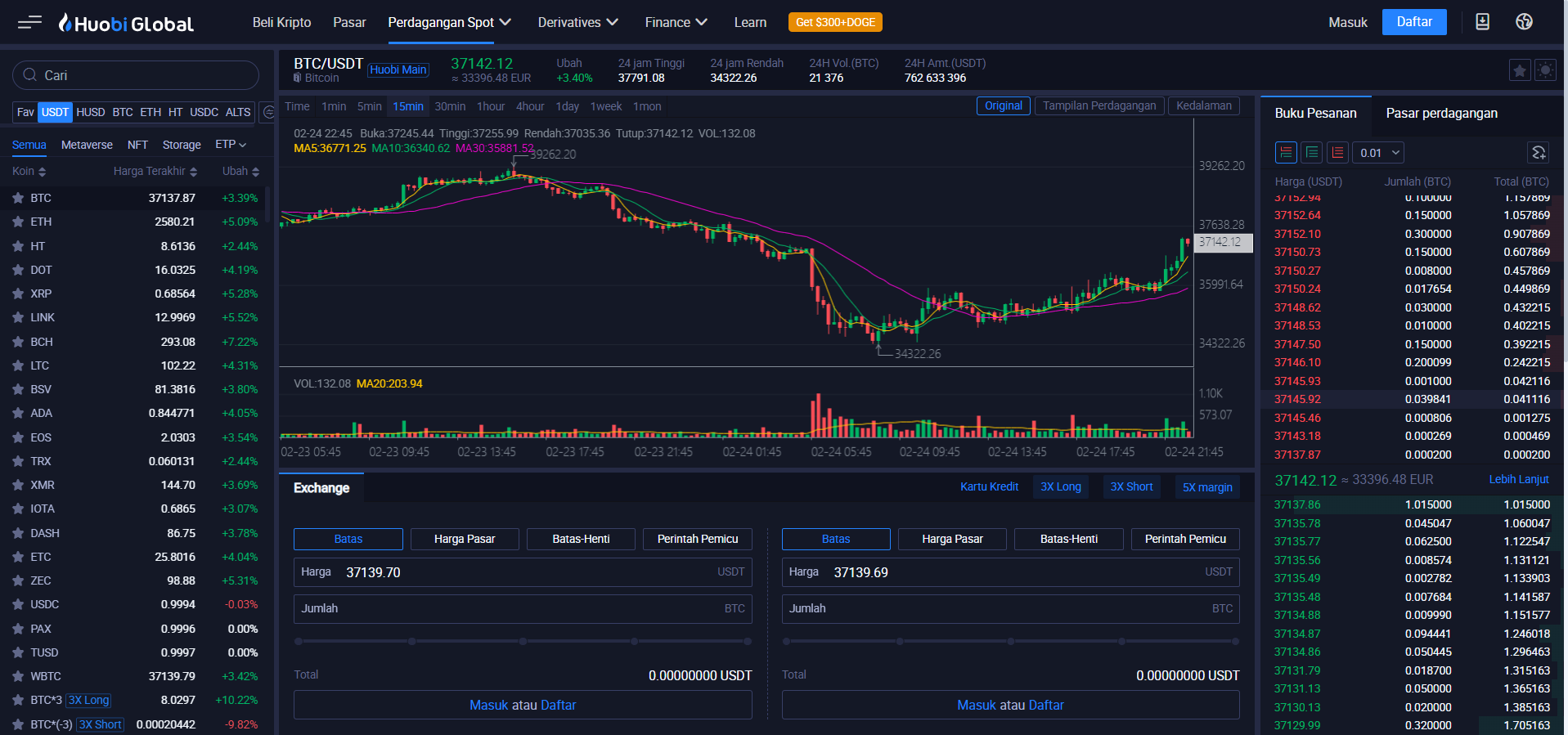Toggle favorite star for HT row
Image resolution: width=1568 pixels, height=735 pixels.
[17, 246]
